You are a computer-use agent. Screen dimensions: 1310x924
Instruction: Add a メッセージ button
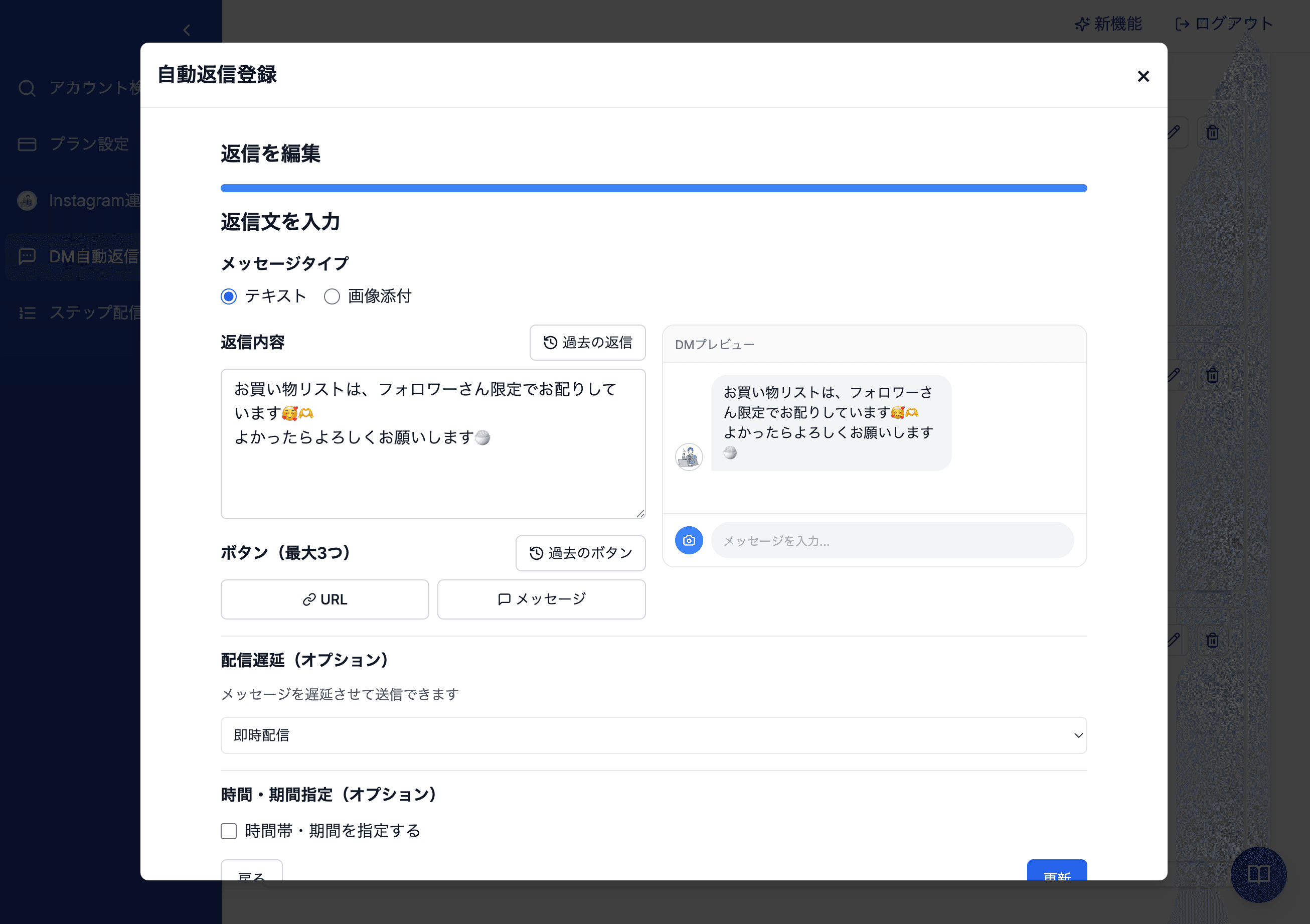click(542, 599)
